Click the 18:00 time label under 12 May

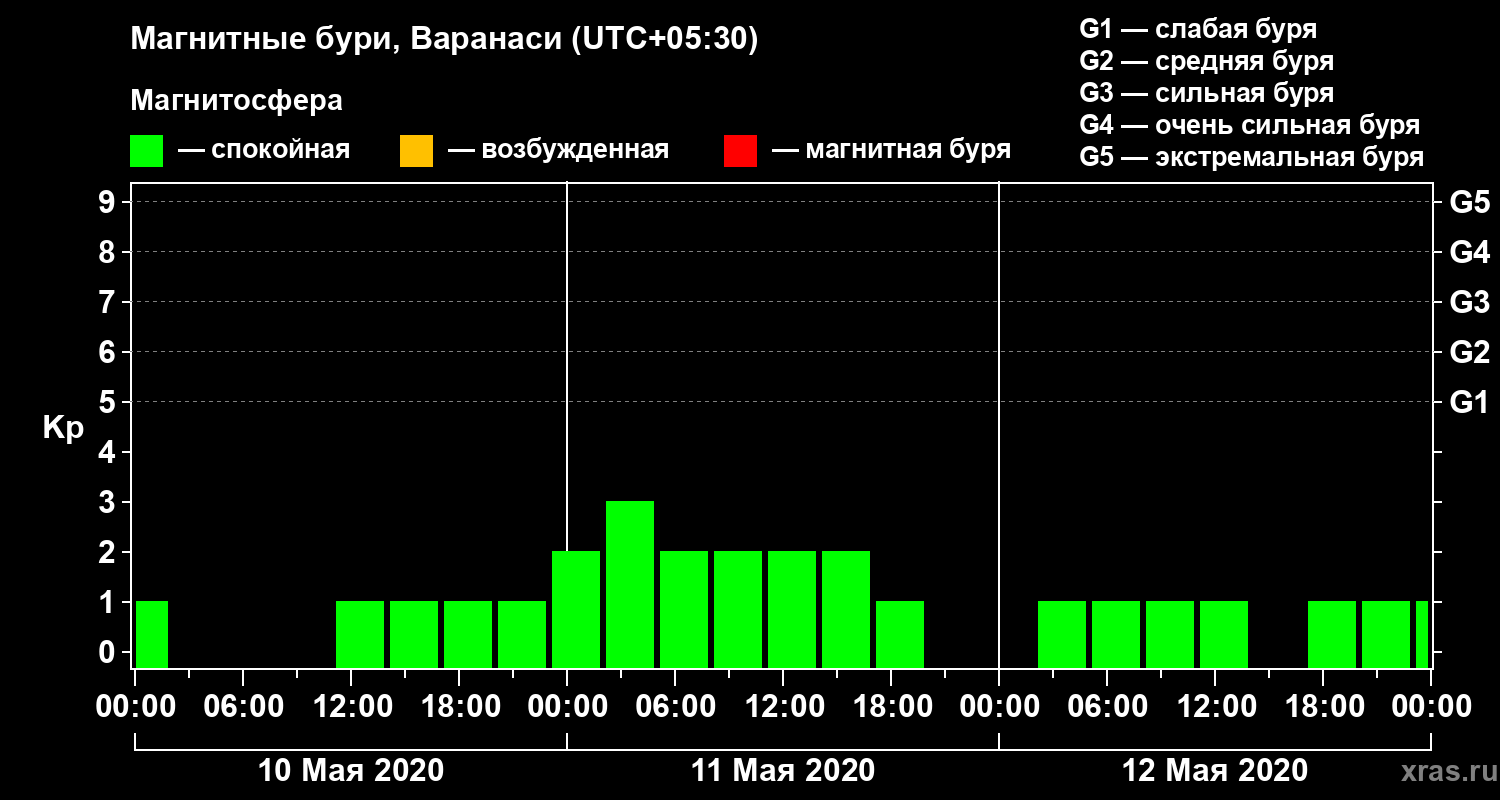pyautogui.click(x=1323, y=707)
